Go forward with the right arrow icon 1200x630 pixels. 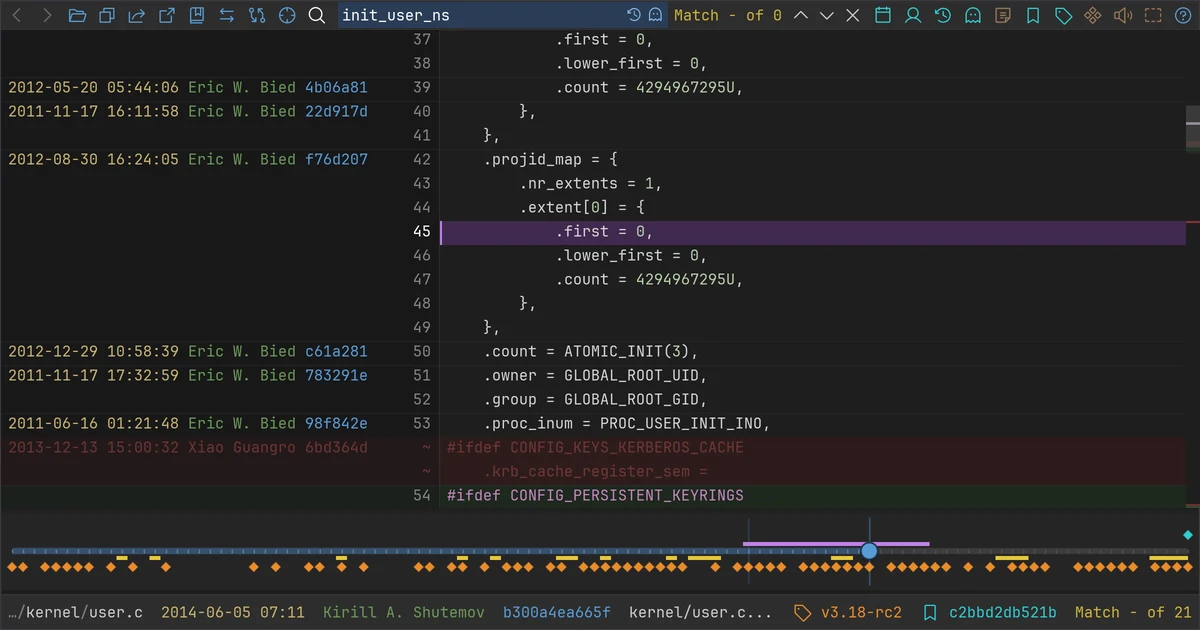pos(46,15)
